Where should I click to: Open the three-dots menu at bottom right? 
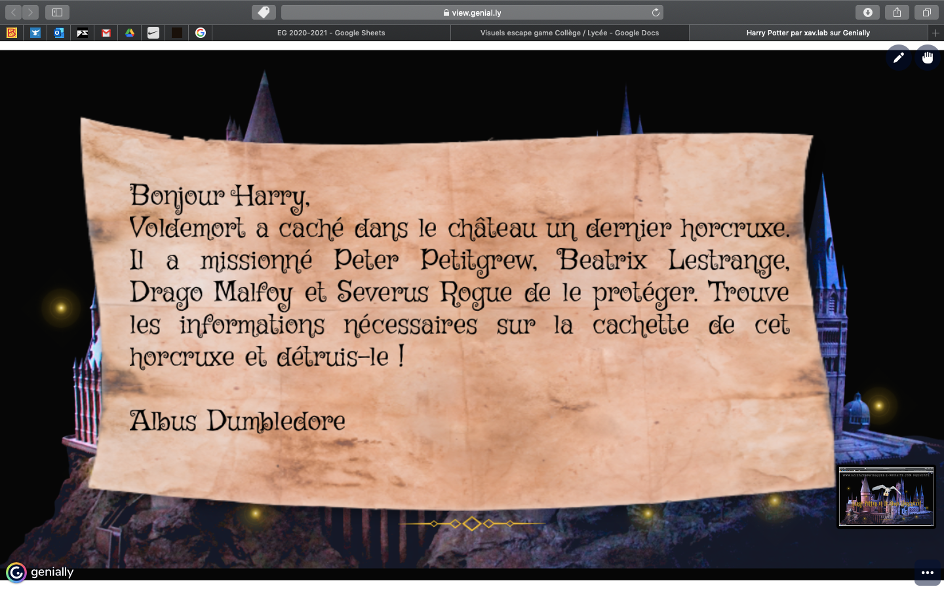928,572
